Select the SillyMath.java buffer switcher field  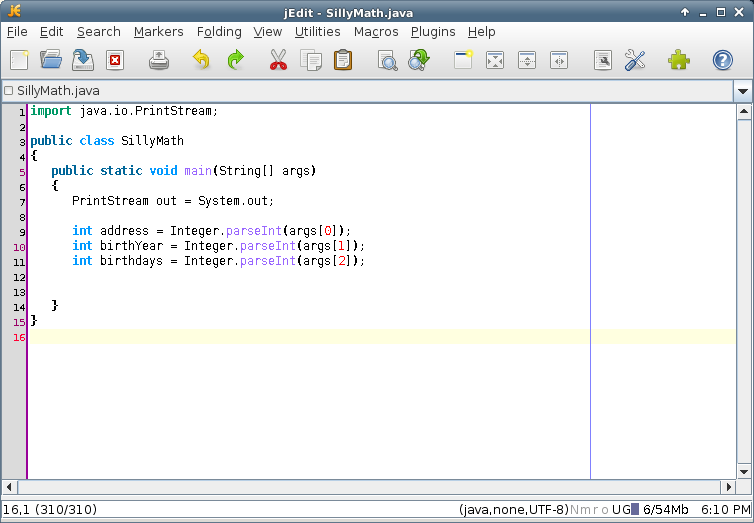click(367, 91)
